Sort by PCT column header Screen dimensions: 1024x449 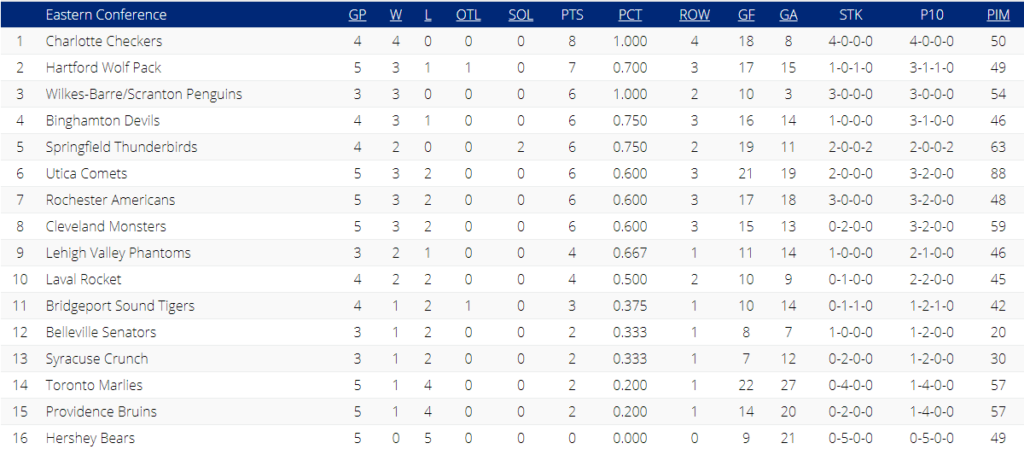630,15
